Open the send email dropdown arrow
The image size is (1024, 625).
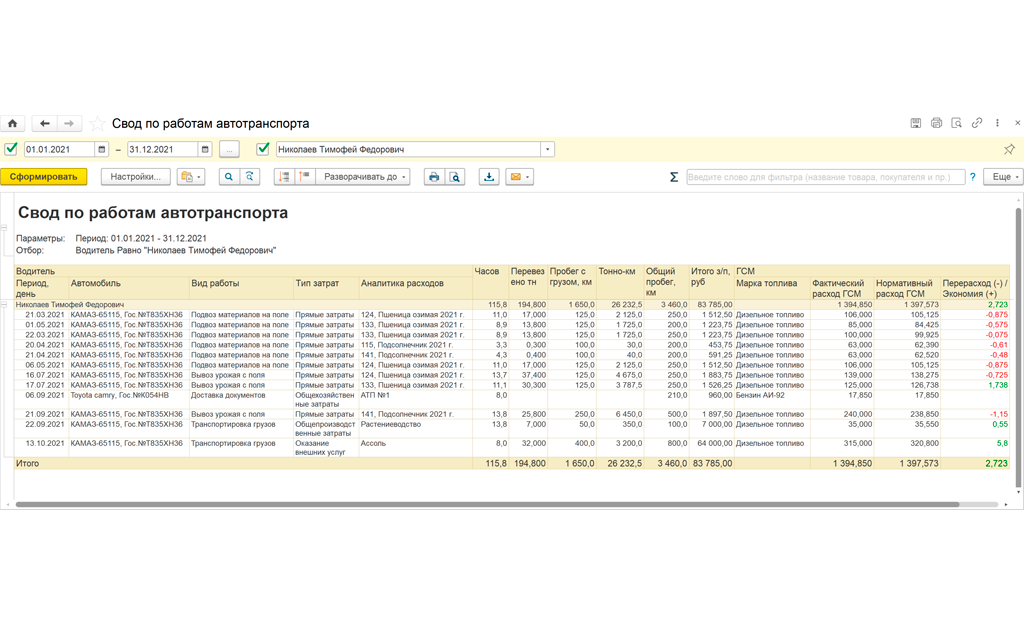527,177
